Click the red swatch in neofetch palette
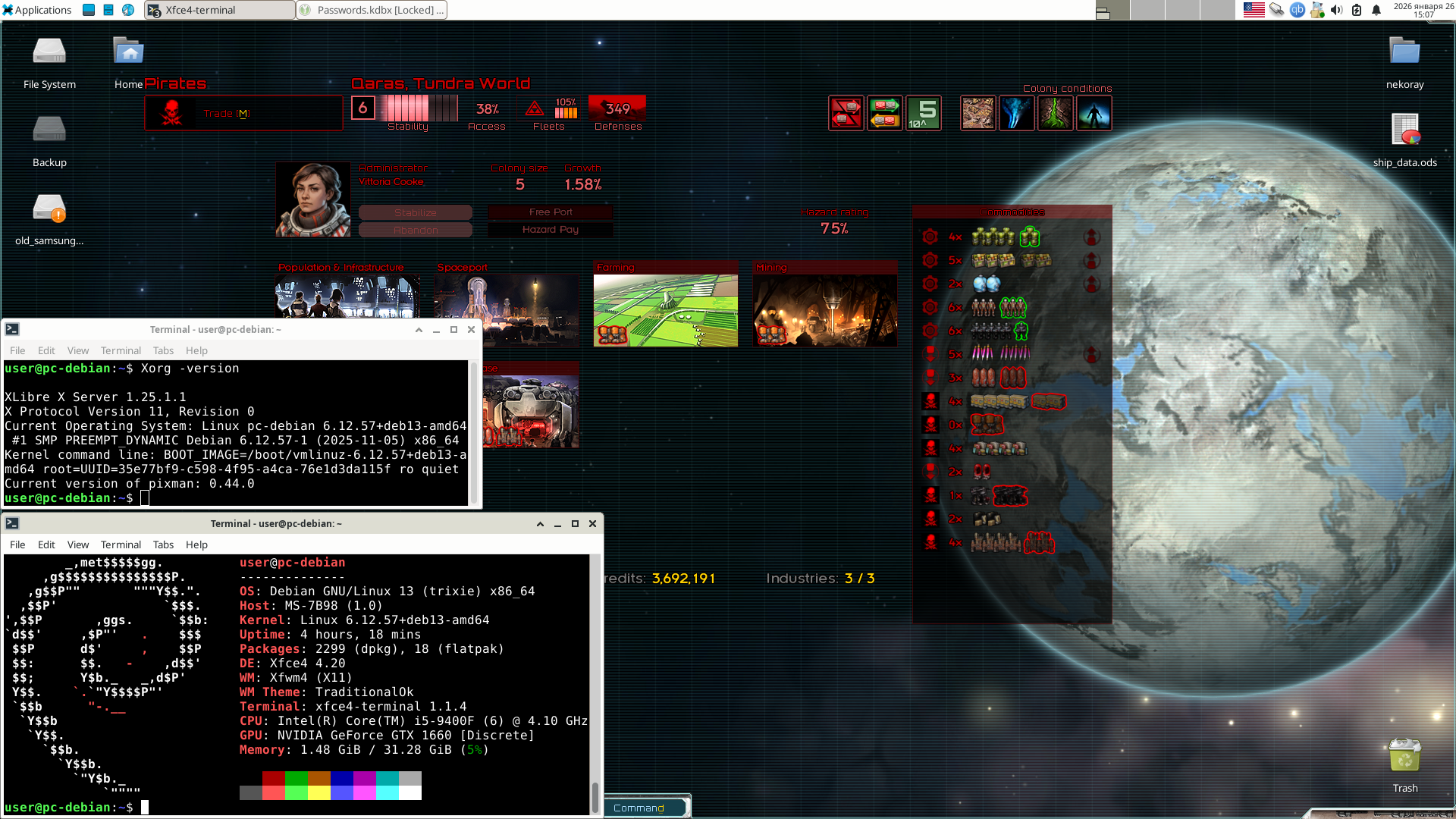 (274, 778)
